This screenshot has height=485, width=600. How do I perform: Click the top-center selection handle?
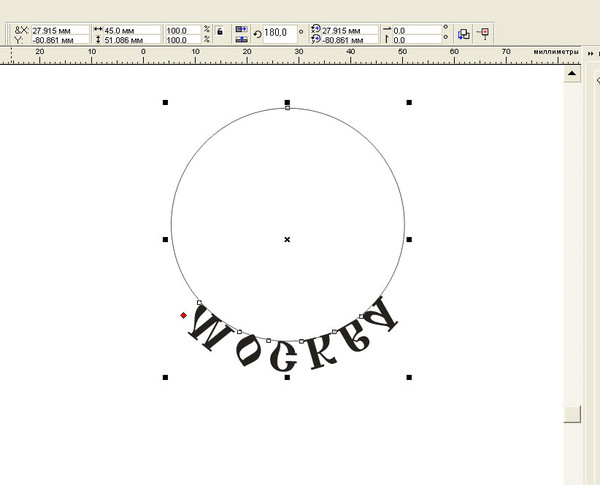(287, 102)
